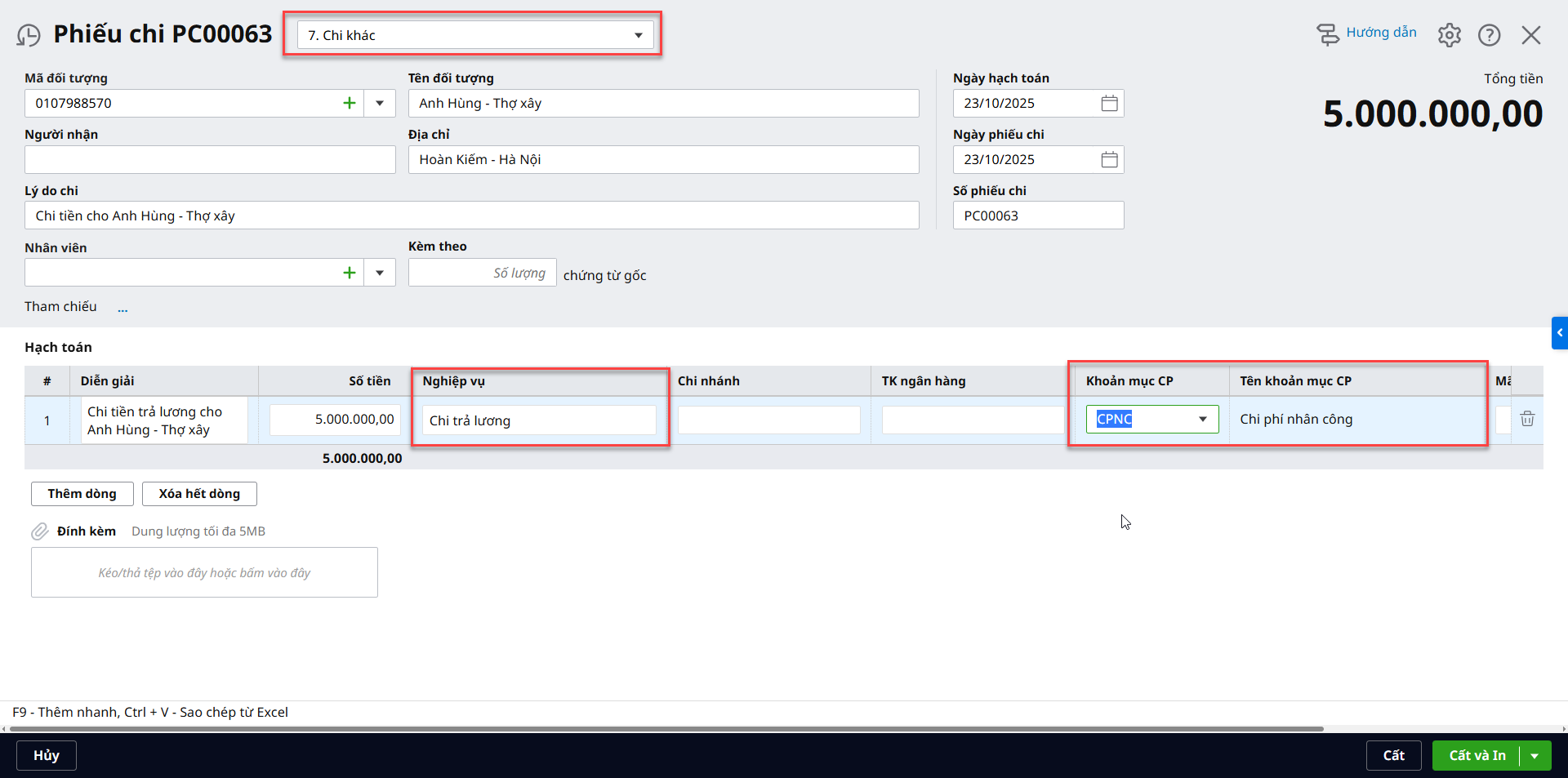Open calendar for Ngày hạch toán
This screenshot has height=778, width=1568.
[x=1109, y=104]
